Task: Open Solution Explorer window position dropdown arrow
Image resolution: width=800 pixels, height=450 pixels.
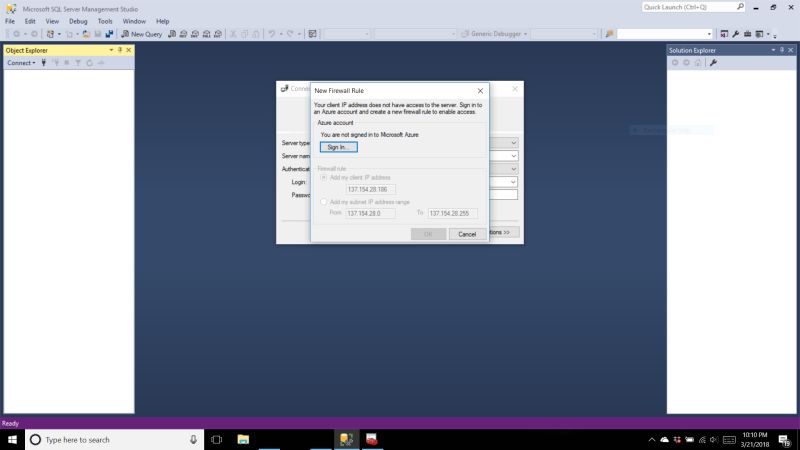Action: [x=773, y=50]
